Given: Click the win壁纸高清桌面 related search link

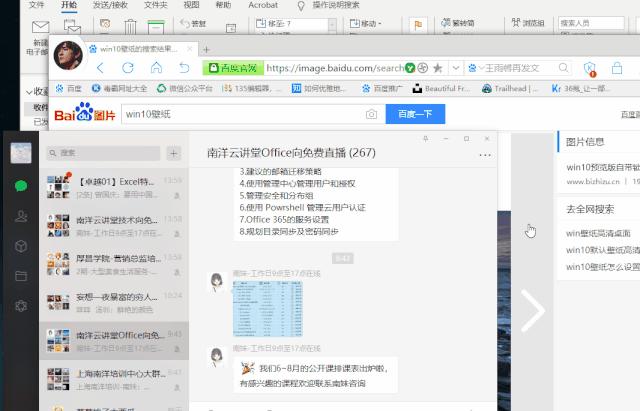Looking at the screenshot, I should point(598,233).
